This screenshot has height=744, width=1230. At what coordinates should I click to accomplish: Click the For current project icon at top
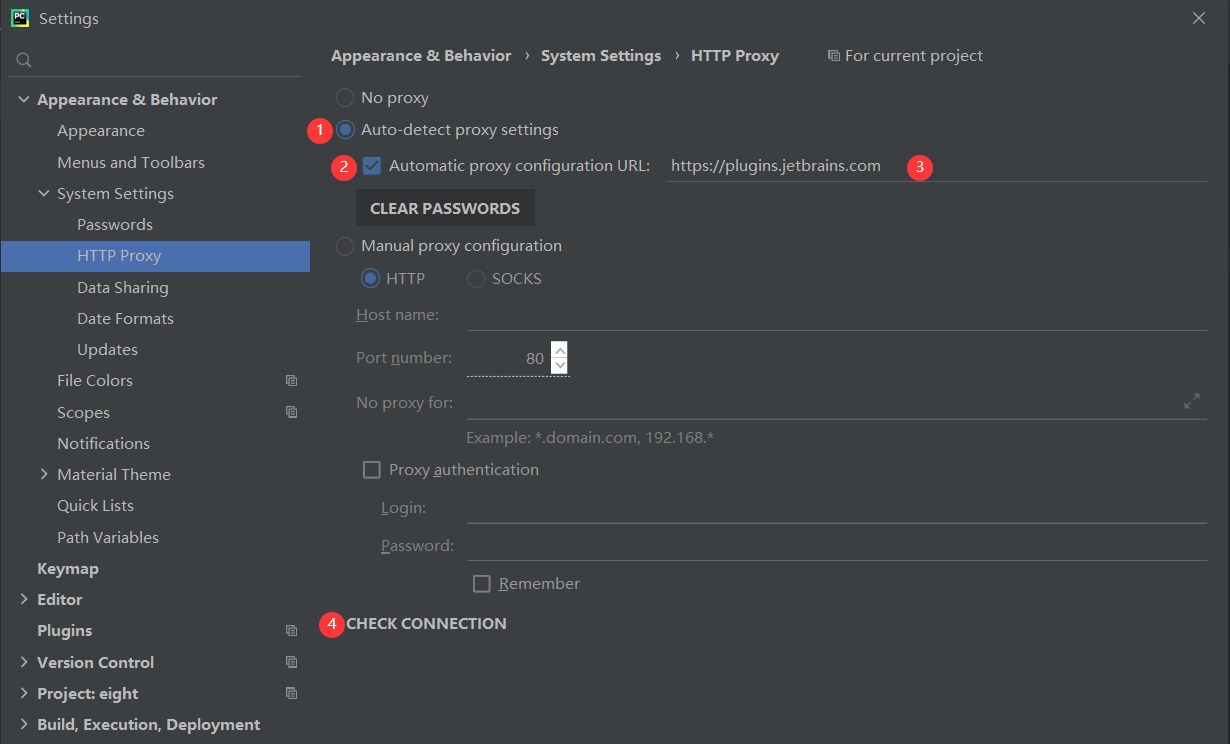[x=834, y=55]
